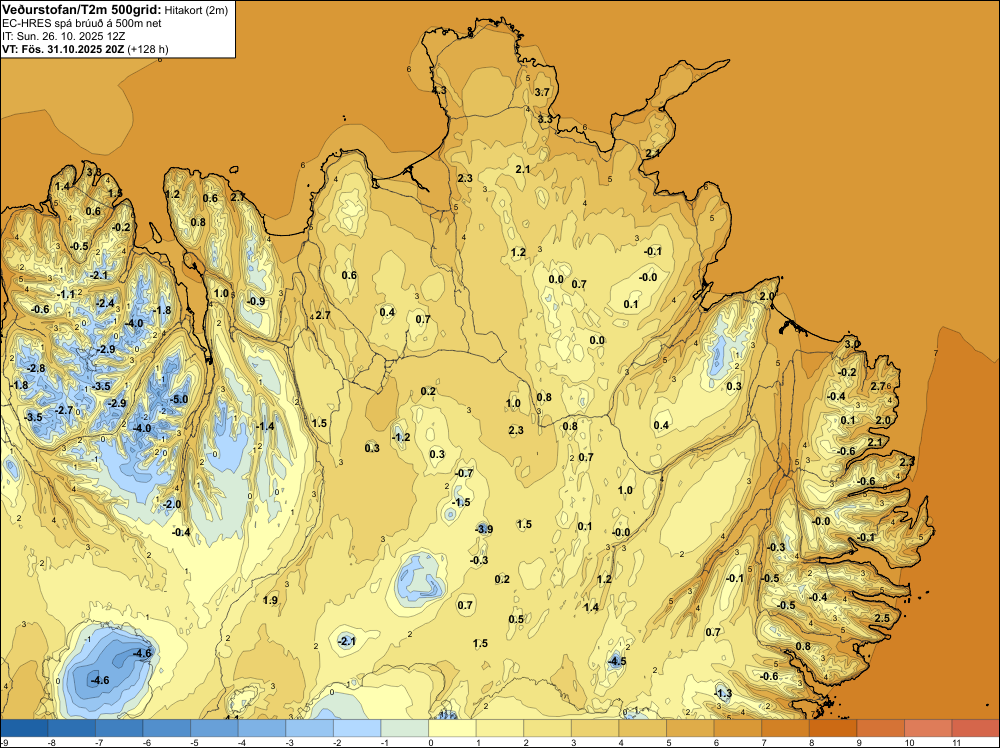Select the legend swatch right of 11

[976, 728]
